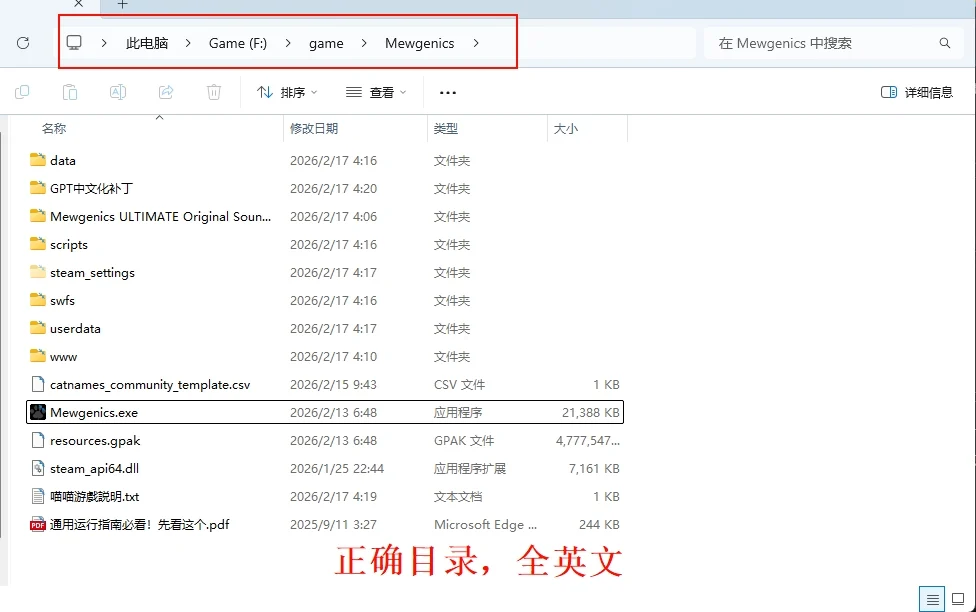Click the delete trash icon
Screen dimensions: 976x612
[214, 92]
